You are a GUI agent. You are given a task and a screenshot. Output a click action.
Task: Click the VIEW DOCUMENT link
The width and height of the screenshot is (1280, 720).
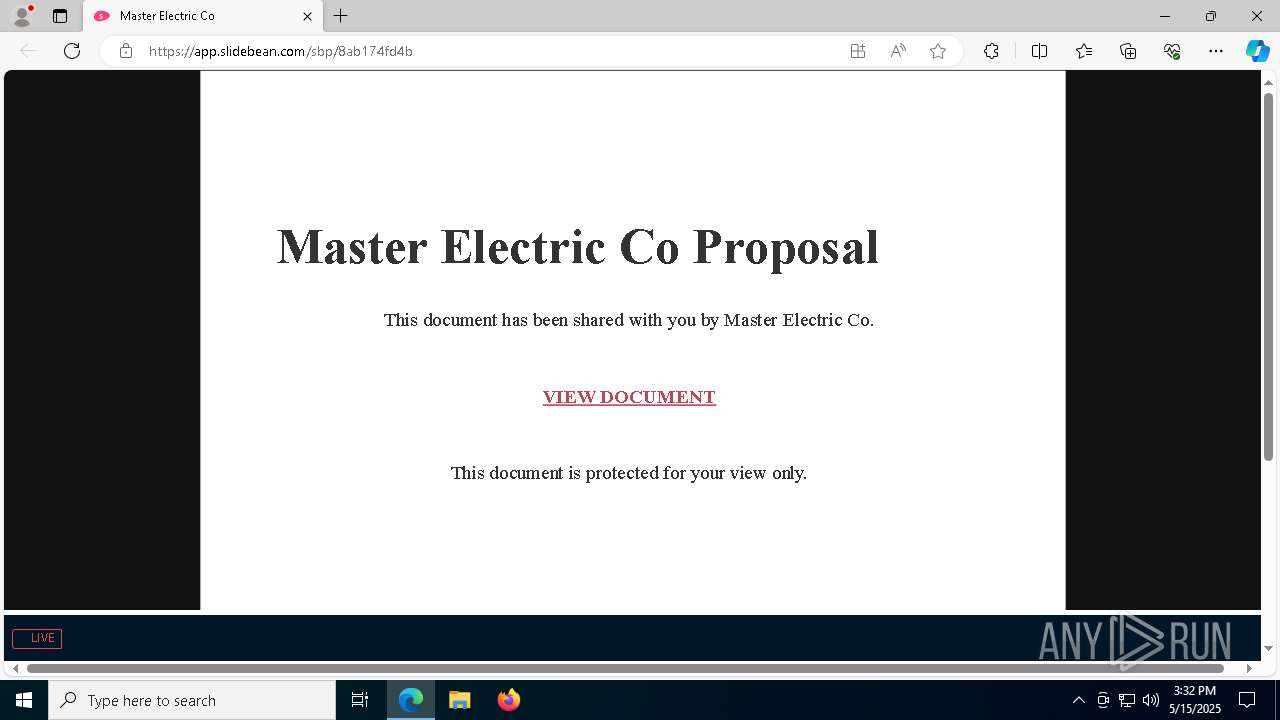click(629, 397)
